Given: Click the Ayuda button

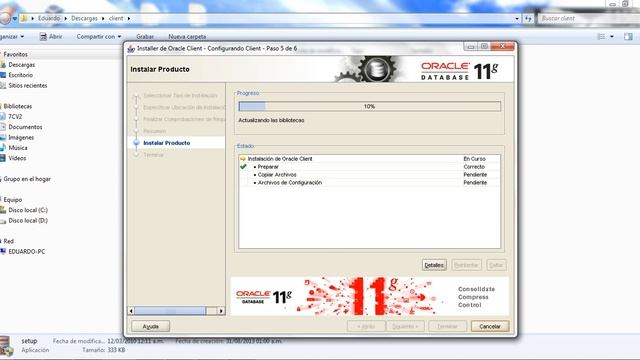Looking at the screenshot, I should pos(151,326).
